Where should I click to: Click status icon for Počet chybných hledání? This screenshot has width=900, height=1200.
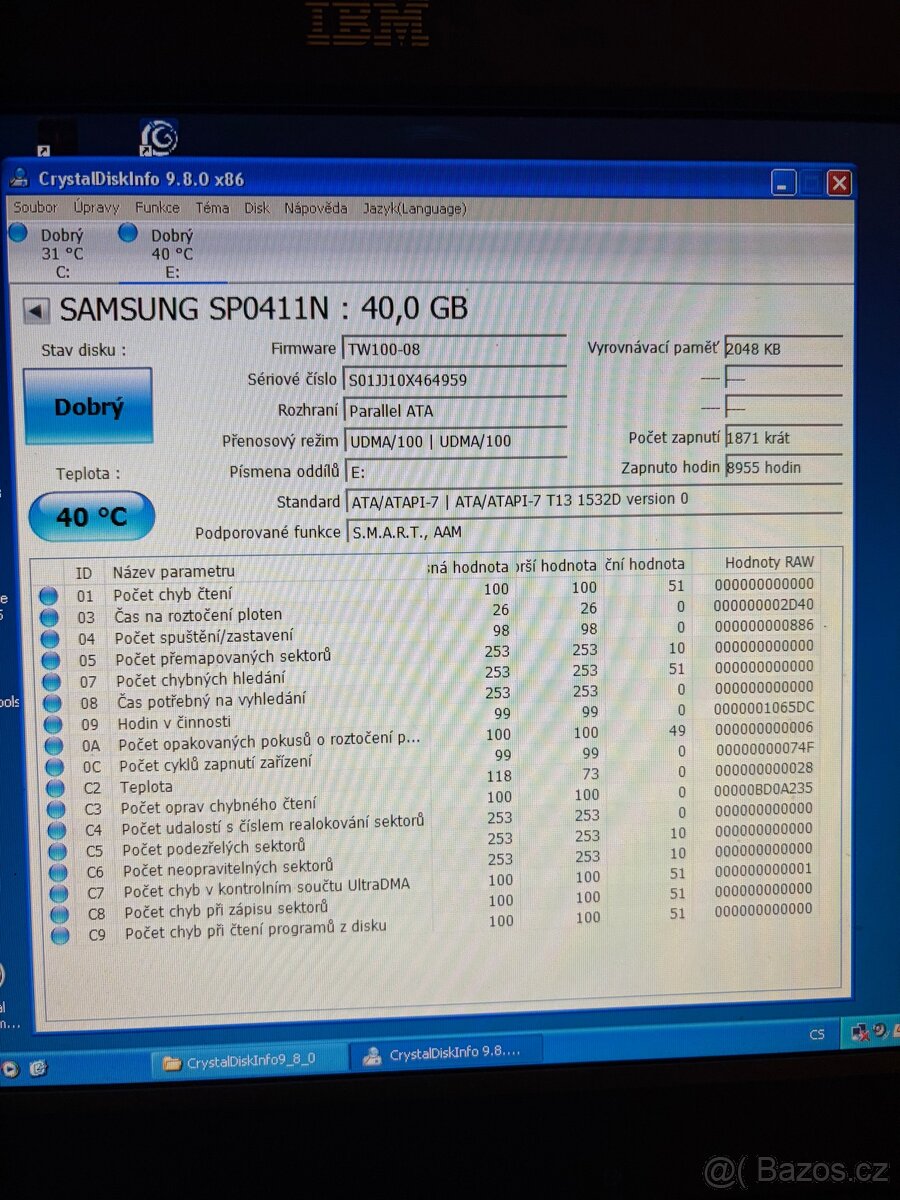coord(50,681)
